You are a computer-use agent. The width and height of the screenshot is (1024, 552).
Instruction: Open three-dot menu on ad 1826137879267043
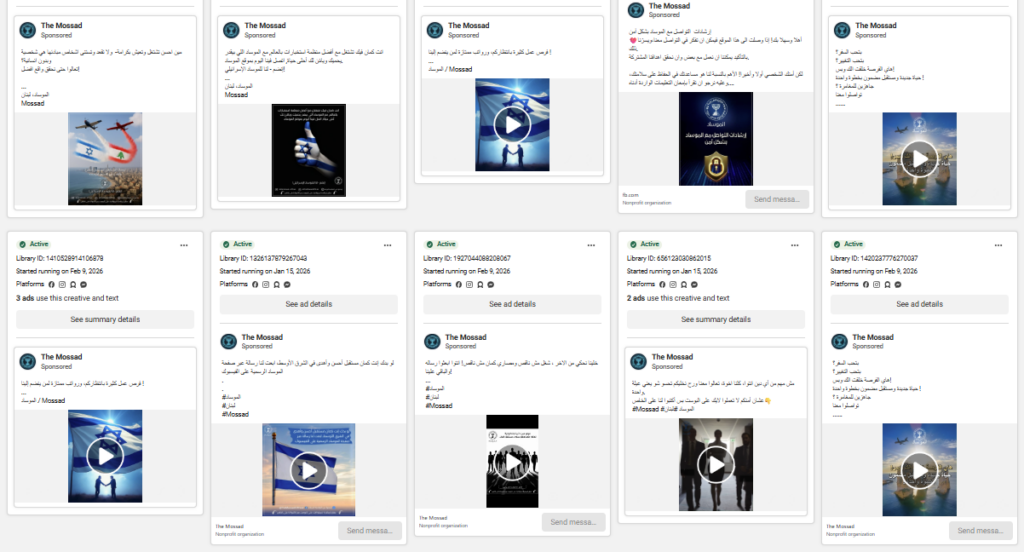pyautogui.click(x=388, y=244)
